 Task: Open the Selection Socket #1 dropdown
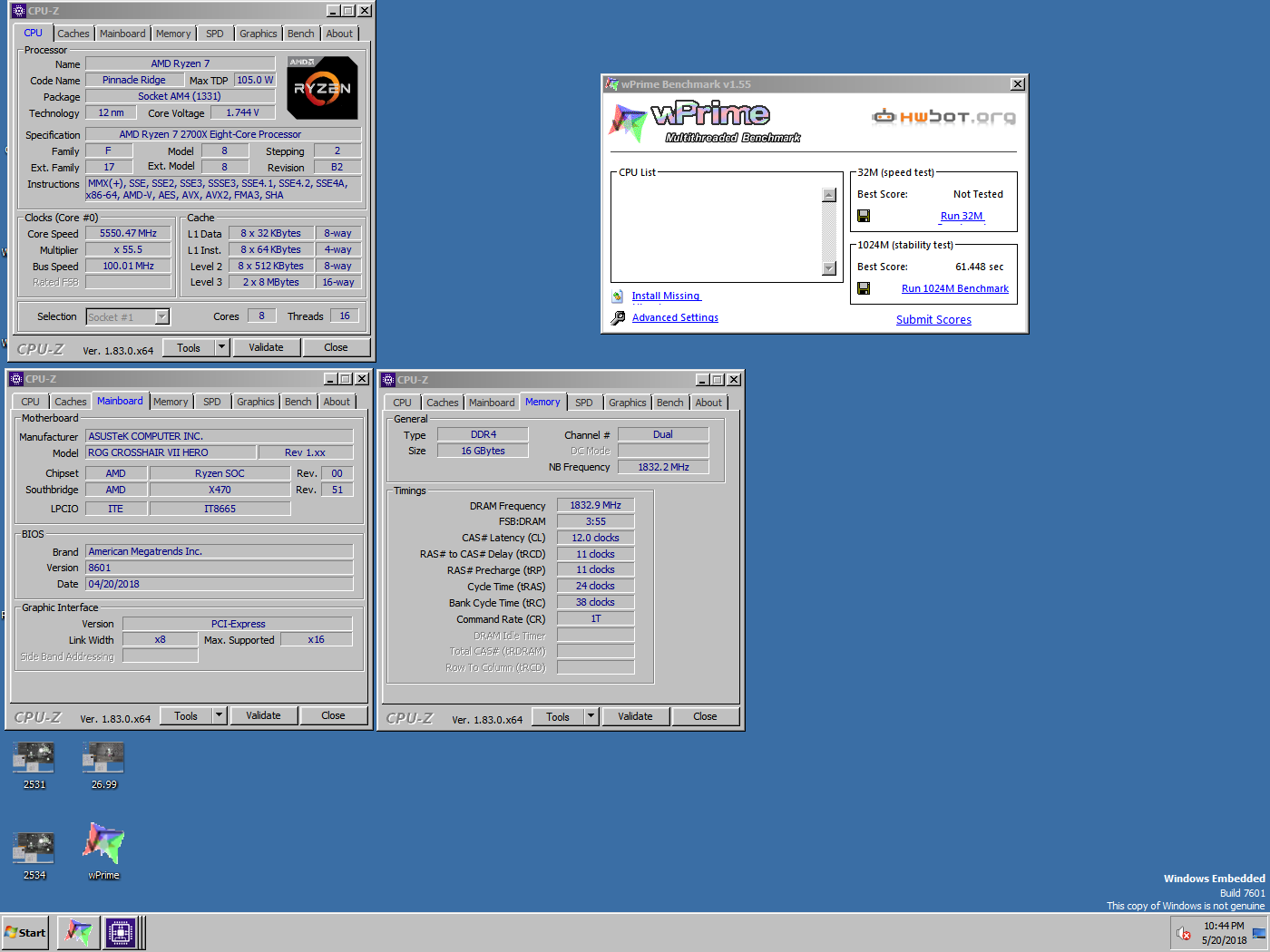click(x=162, y=316)
